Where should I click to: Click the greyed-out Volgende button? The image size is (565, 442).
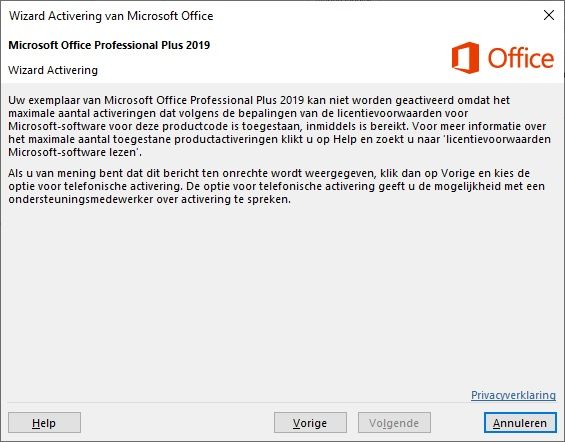(394, 423)
